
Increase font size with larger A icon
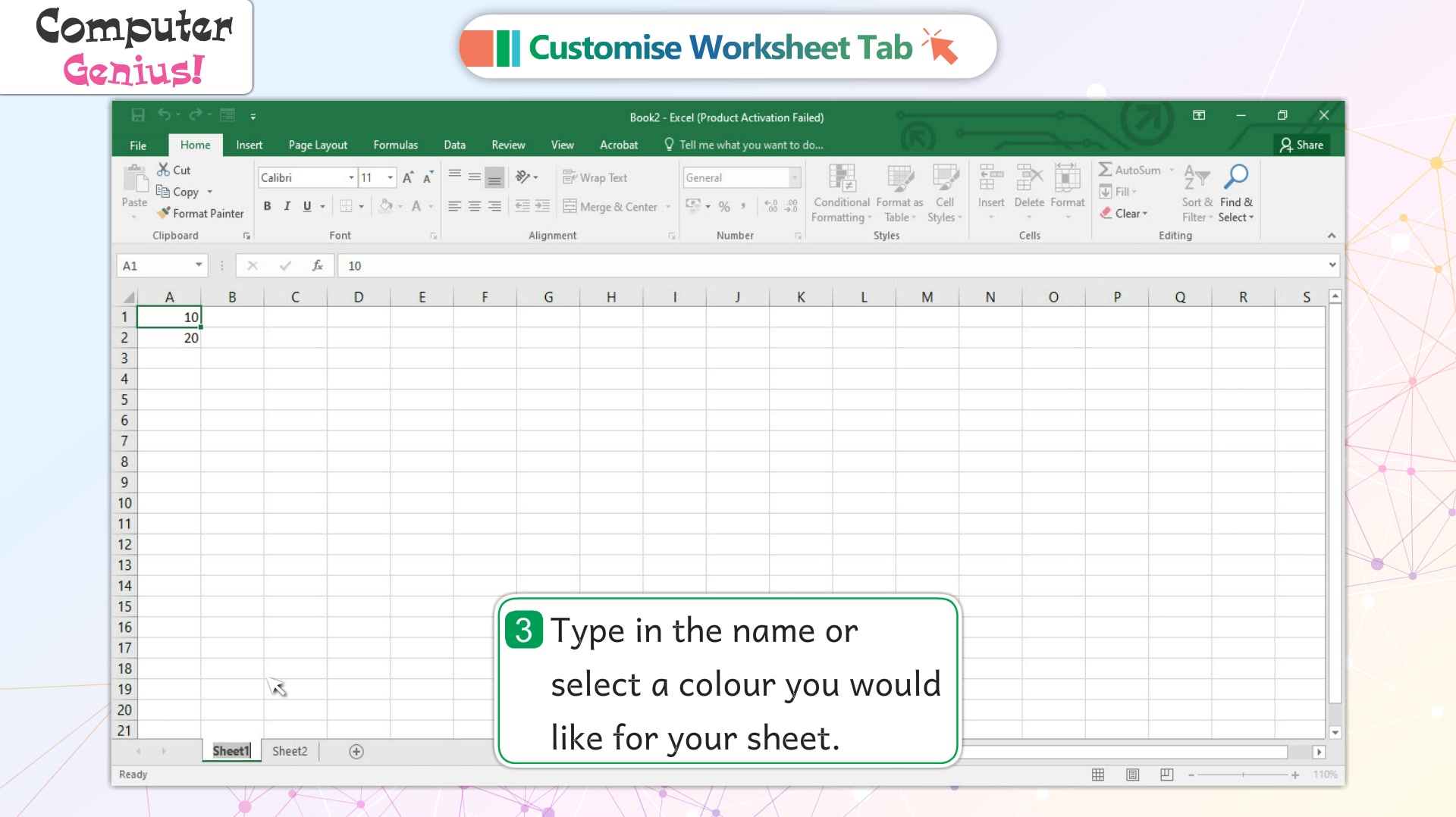point(408,177)
